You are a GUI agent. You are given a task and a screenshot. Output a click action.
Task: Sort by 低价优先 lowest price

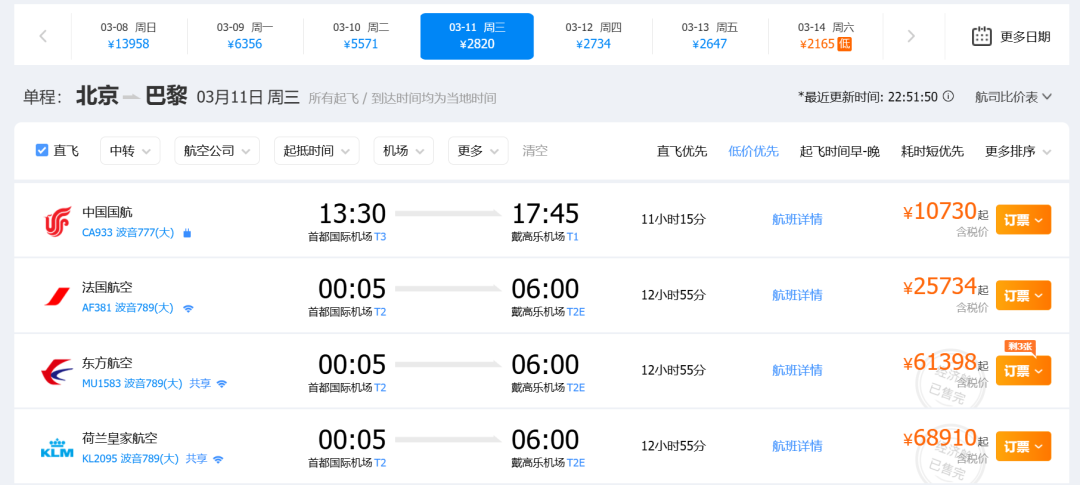(x=753, y=151)
